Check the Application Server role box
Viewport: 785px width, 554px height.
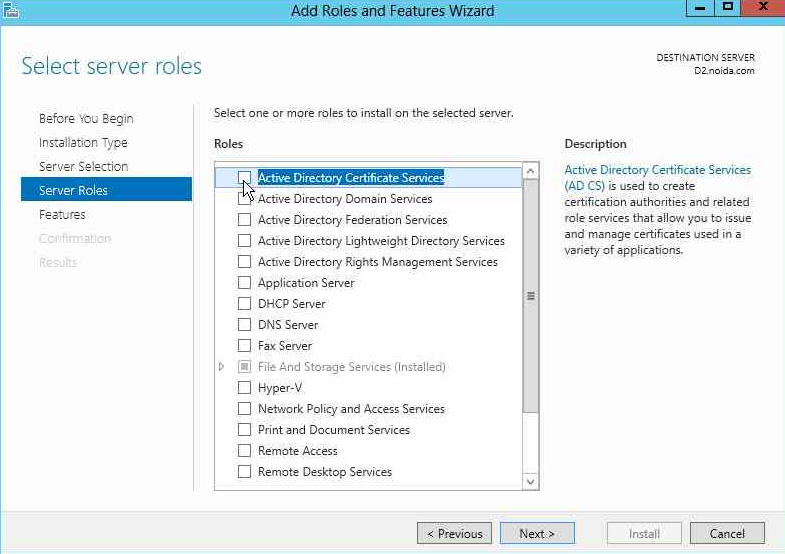coord(244,283)
